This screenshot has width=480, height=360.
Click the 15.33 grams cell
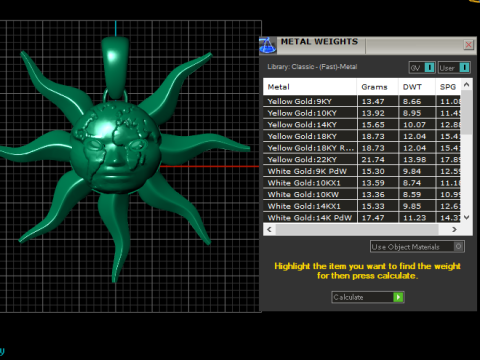point(378,206)
